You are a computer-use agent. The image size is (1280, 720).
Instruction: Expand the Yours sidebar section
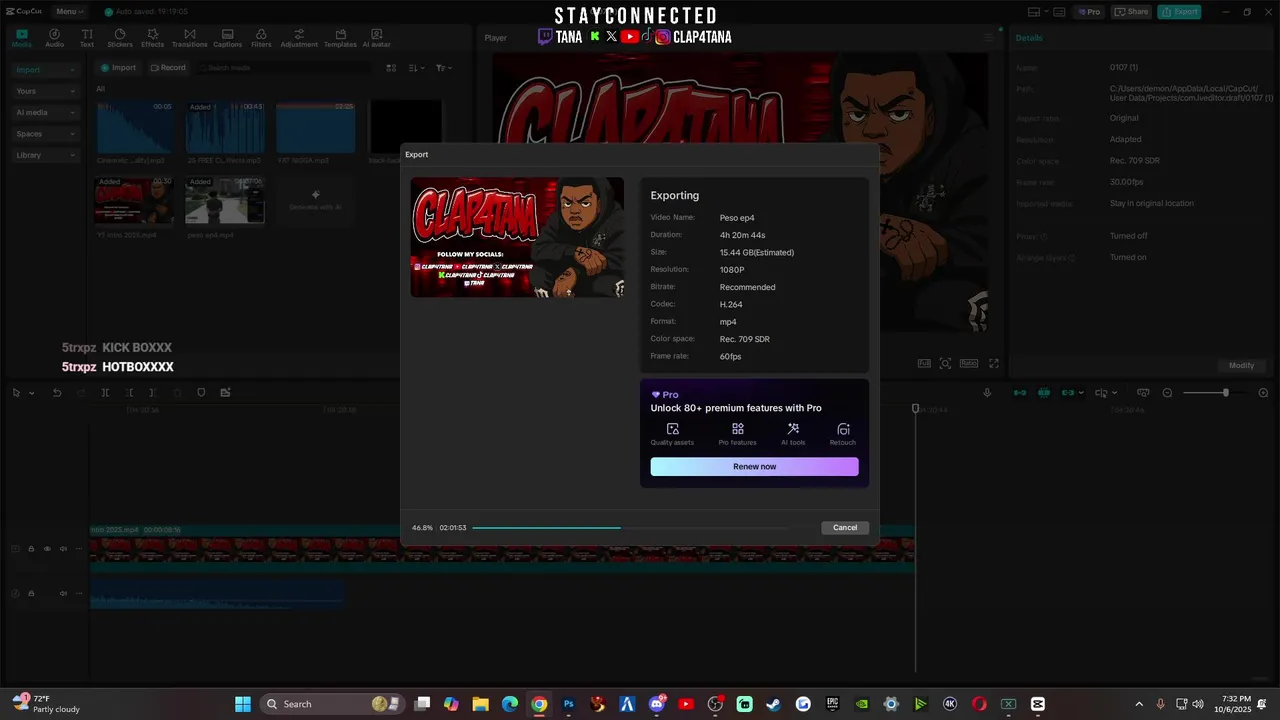pos(45,91)
